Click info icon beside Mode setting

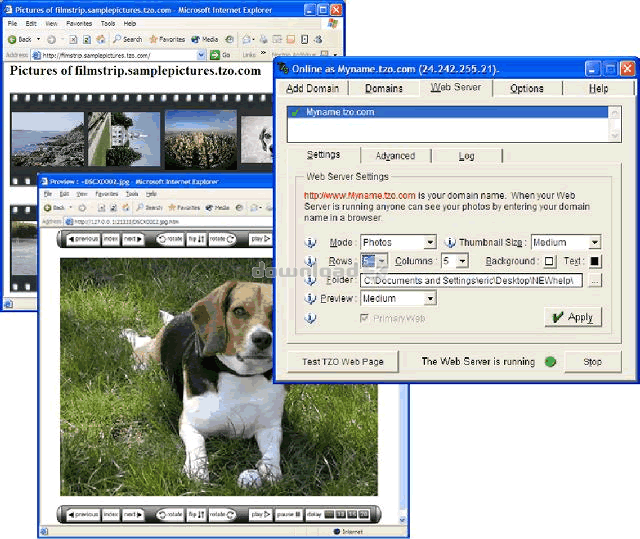pyautogui.click(x=310, y=242)
